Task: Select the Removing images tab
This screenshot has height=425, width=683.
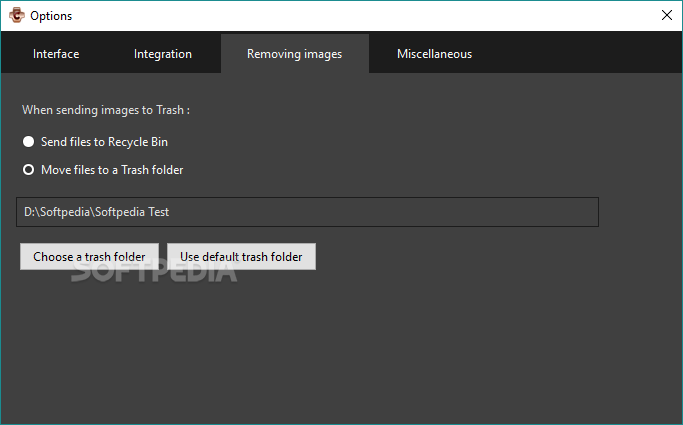Action: pyautogui.click(x=295, y=54)
